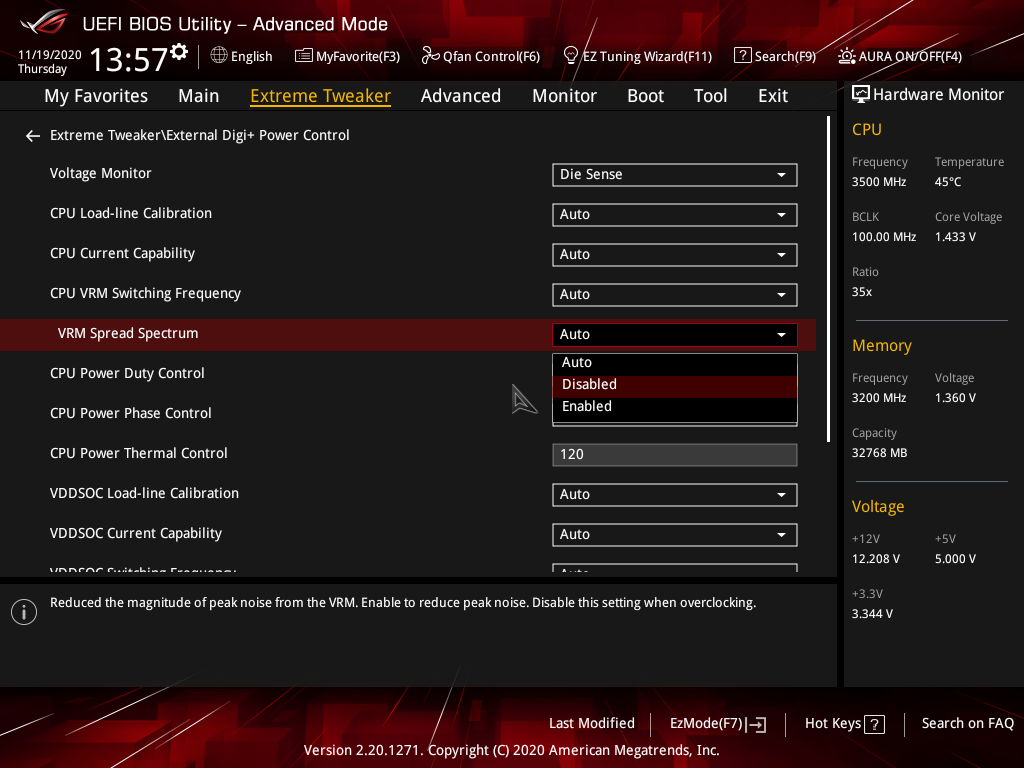This screenshot has height=768, width=1024.
Task: Open Search(F9) question icon
Action: (743, 56)
